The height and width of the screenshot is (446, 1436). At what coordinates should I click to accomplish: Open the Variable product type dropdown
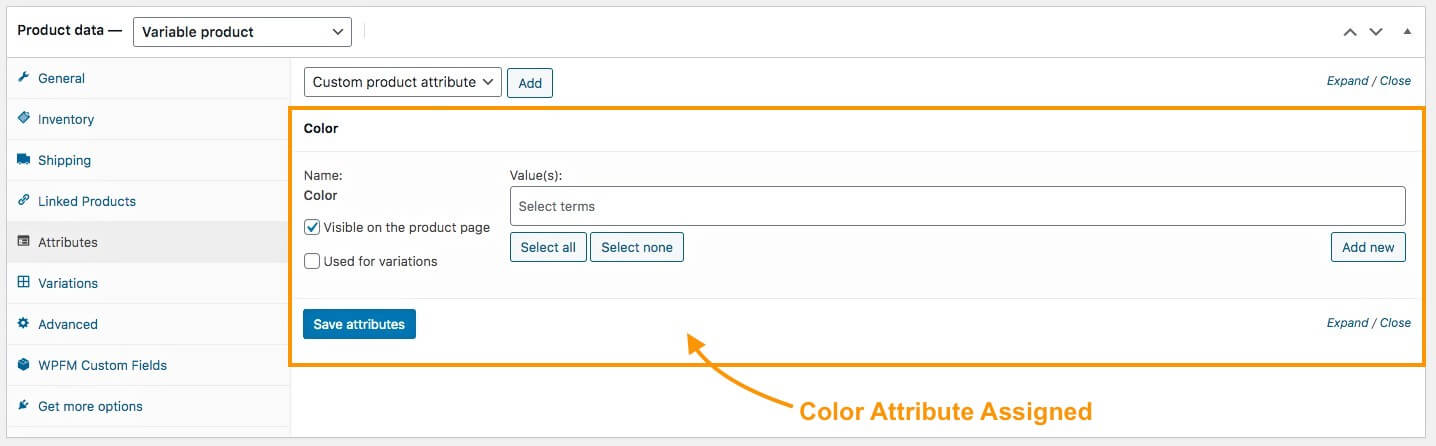click(242, 32)
